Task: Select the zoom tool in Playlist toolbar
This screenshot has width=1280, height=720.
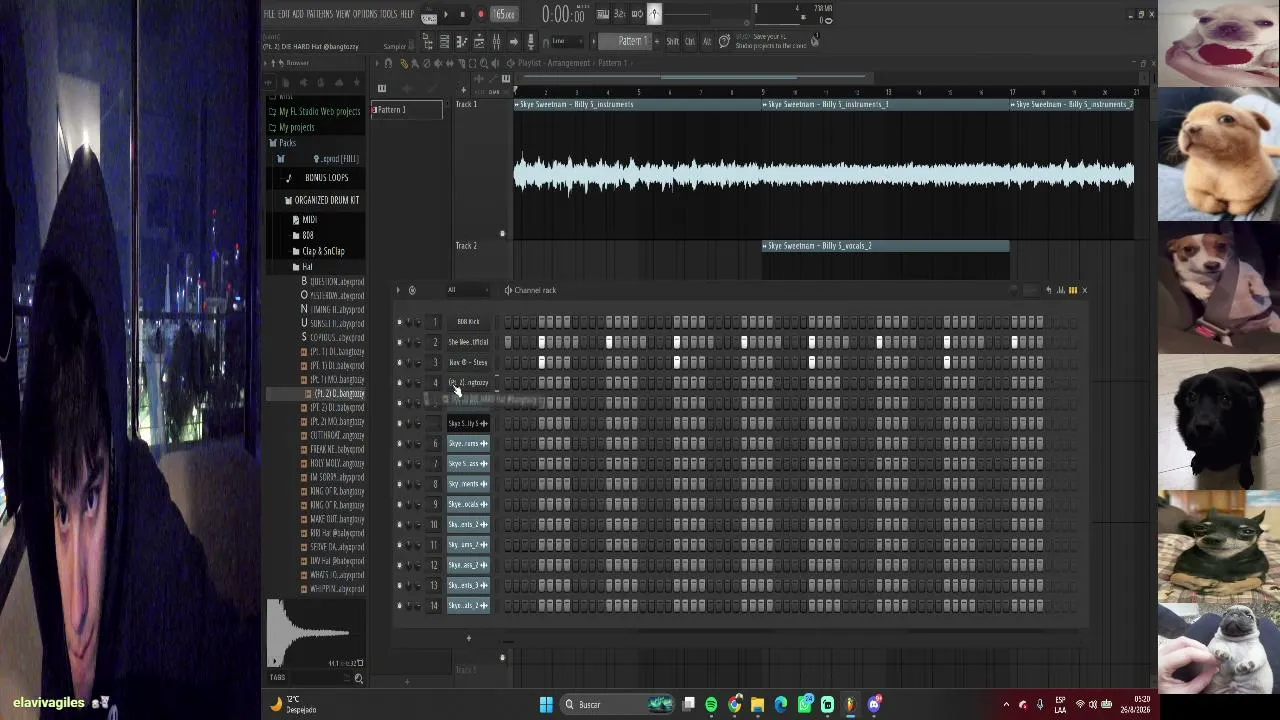Action: point(483,63)
